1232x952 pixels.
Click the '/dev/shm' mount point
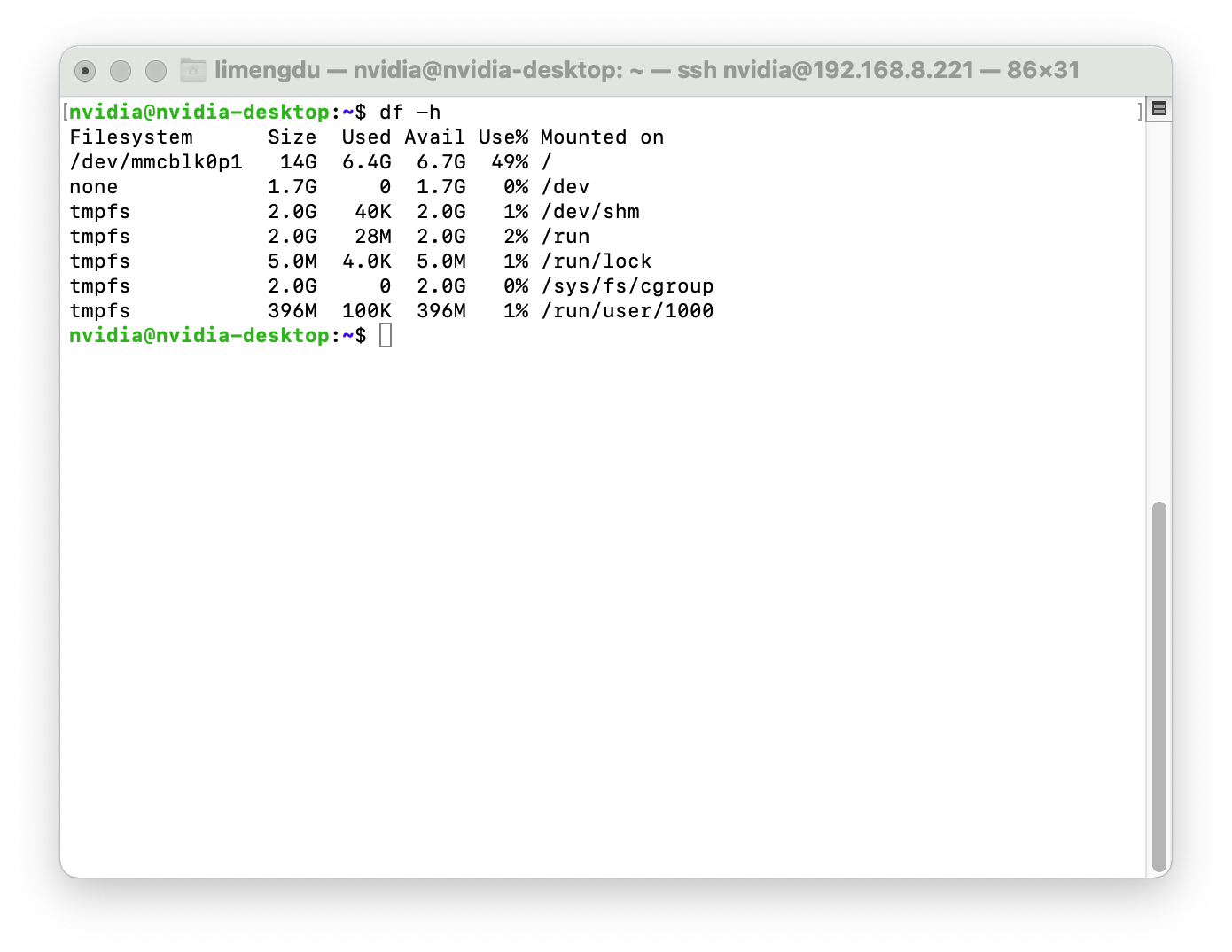tap(590, 212)
